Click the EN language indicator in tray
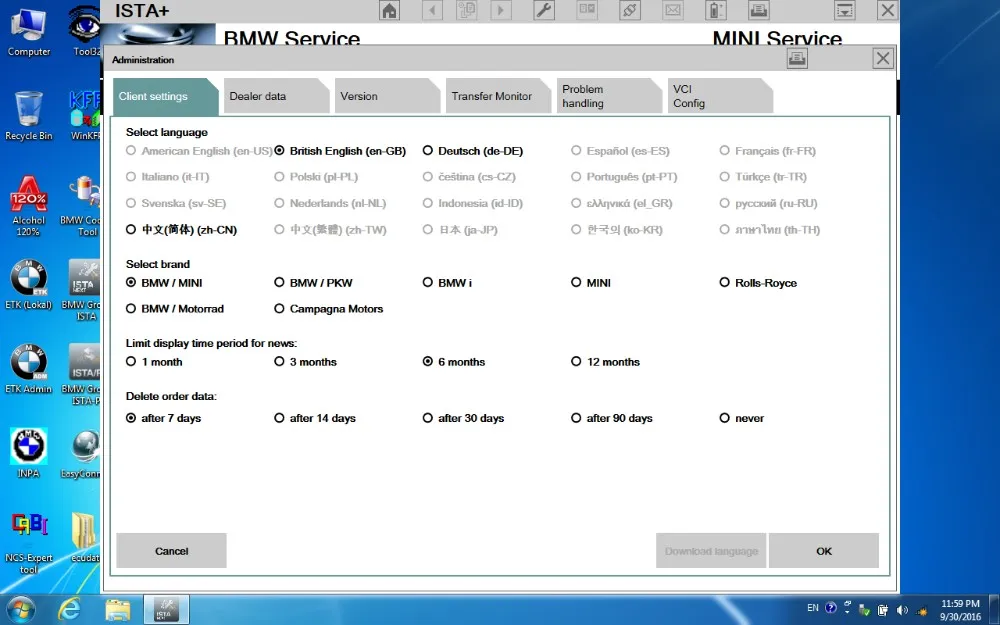Screen dimensions: 1000x625 pyautogui.click(x=812, y=608)
